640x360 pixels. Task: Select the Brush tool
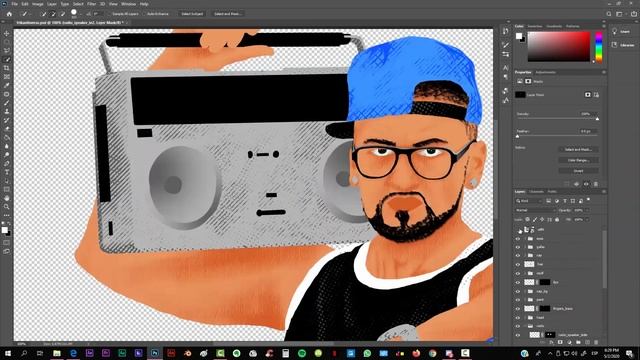point(7,103)
